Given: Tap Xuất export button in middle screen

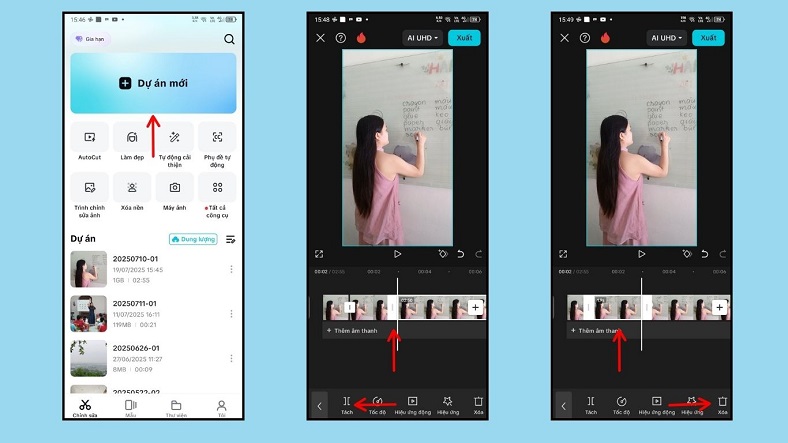Looking at the screenshot, I should [x=463, y=38].
